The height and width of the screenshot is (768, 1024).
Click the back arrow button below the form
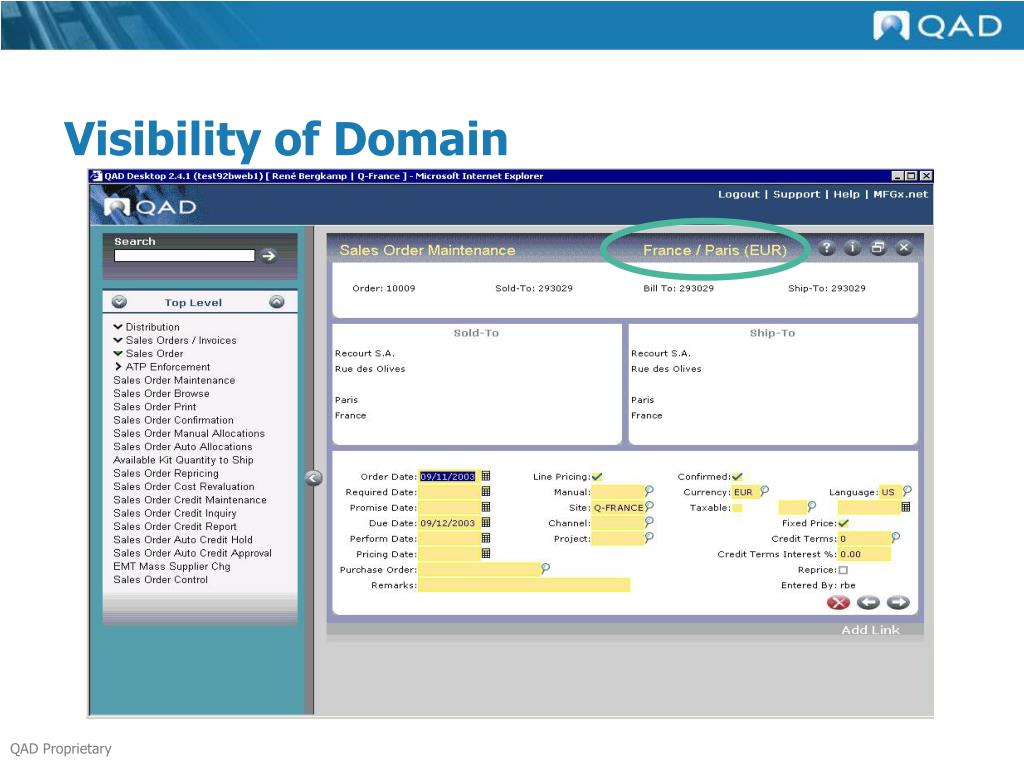(x=869, y=602)
